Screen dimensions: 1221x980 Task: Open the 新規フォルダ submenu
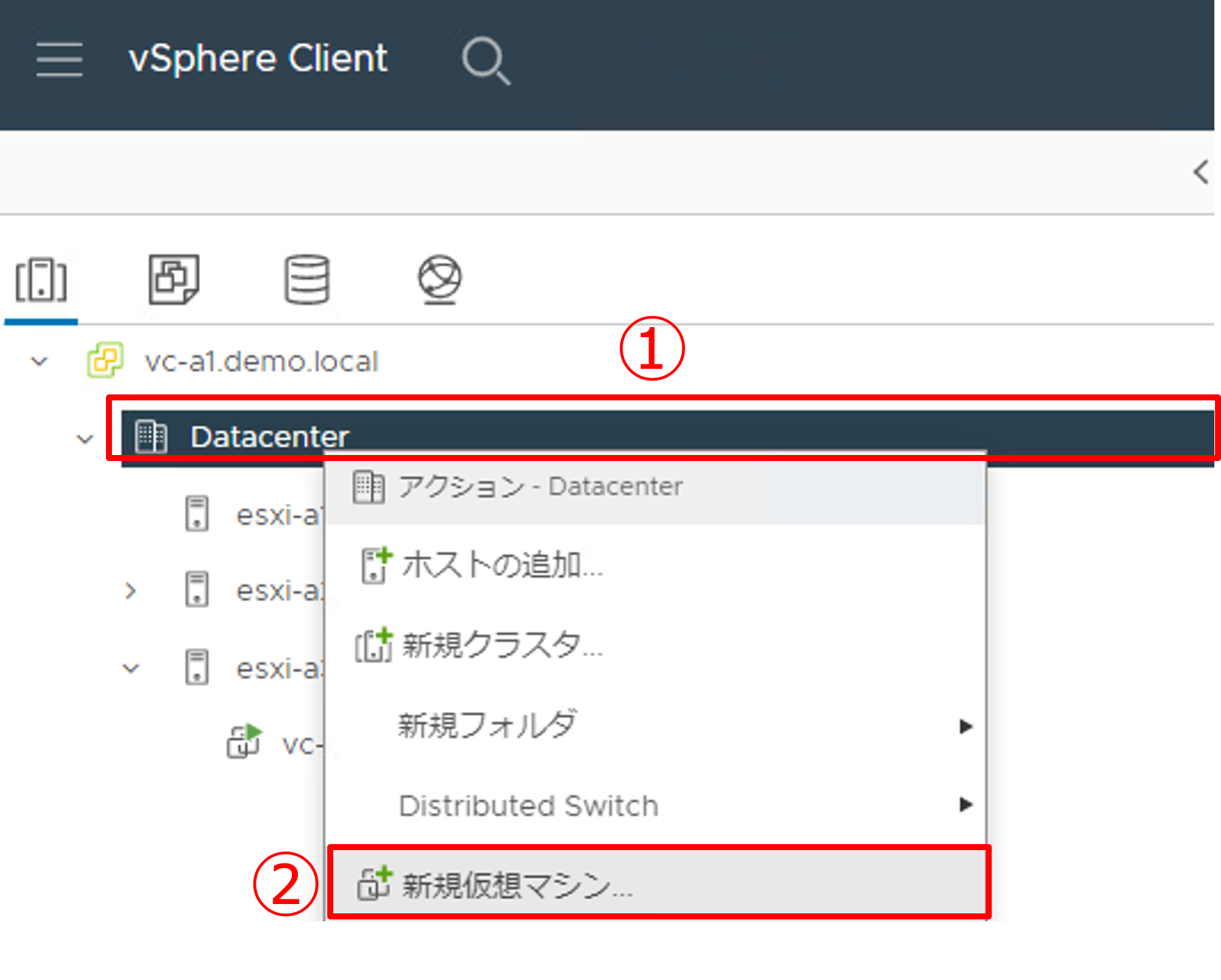656,726
